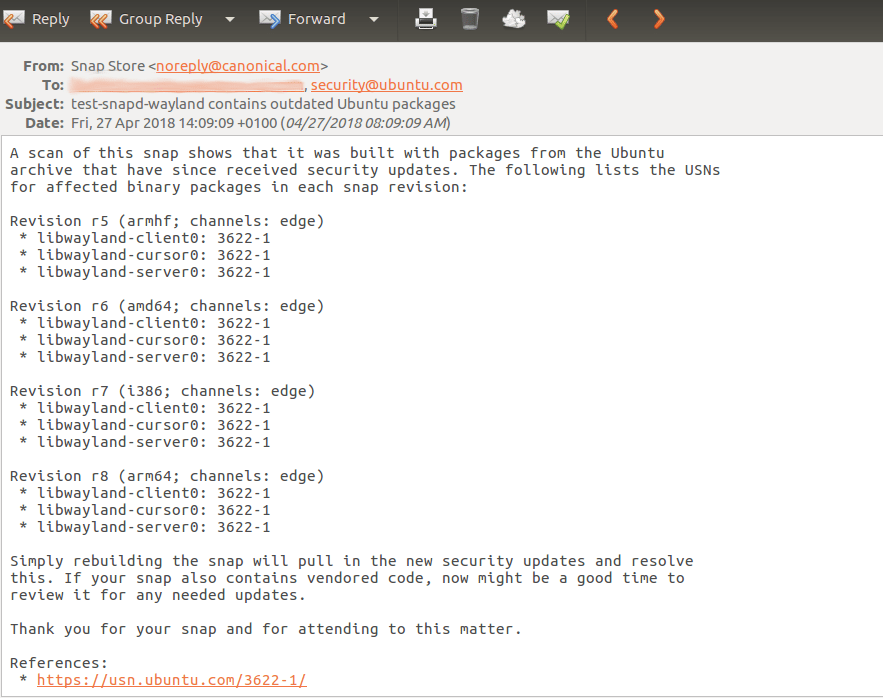Click libwayland-server0 line under Revision r8
Image resolution: width=883 pixels, height=698 pixels.
145,527
